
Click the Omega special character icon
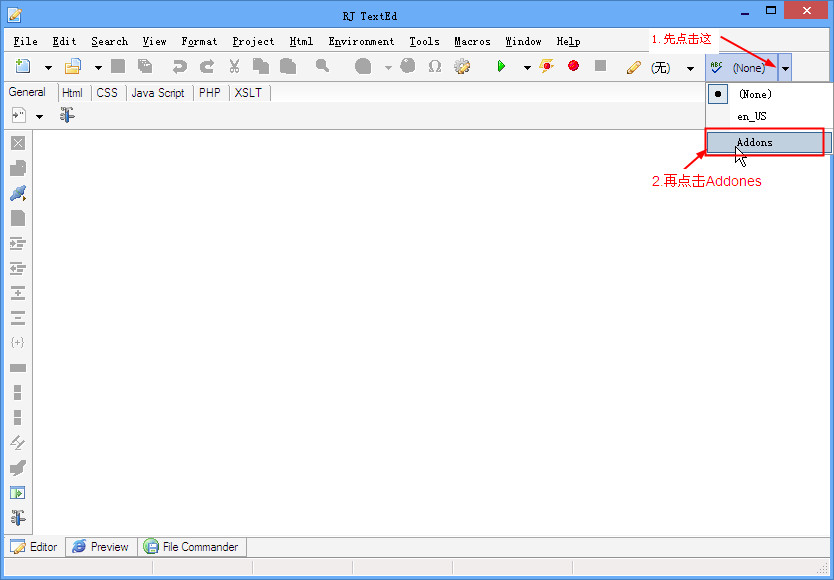[435, 67]
